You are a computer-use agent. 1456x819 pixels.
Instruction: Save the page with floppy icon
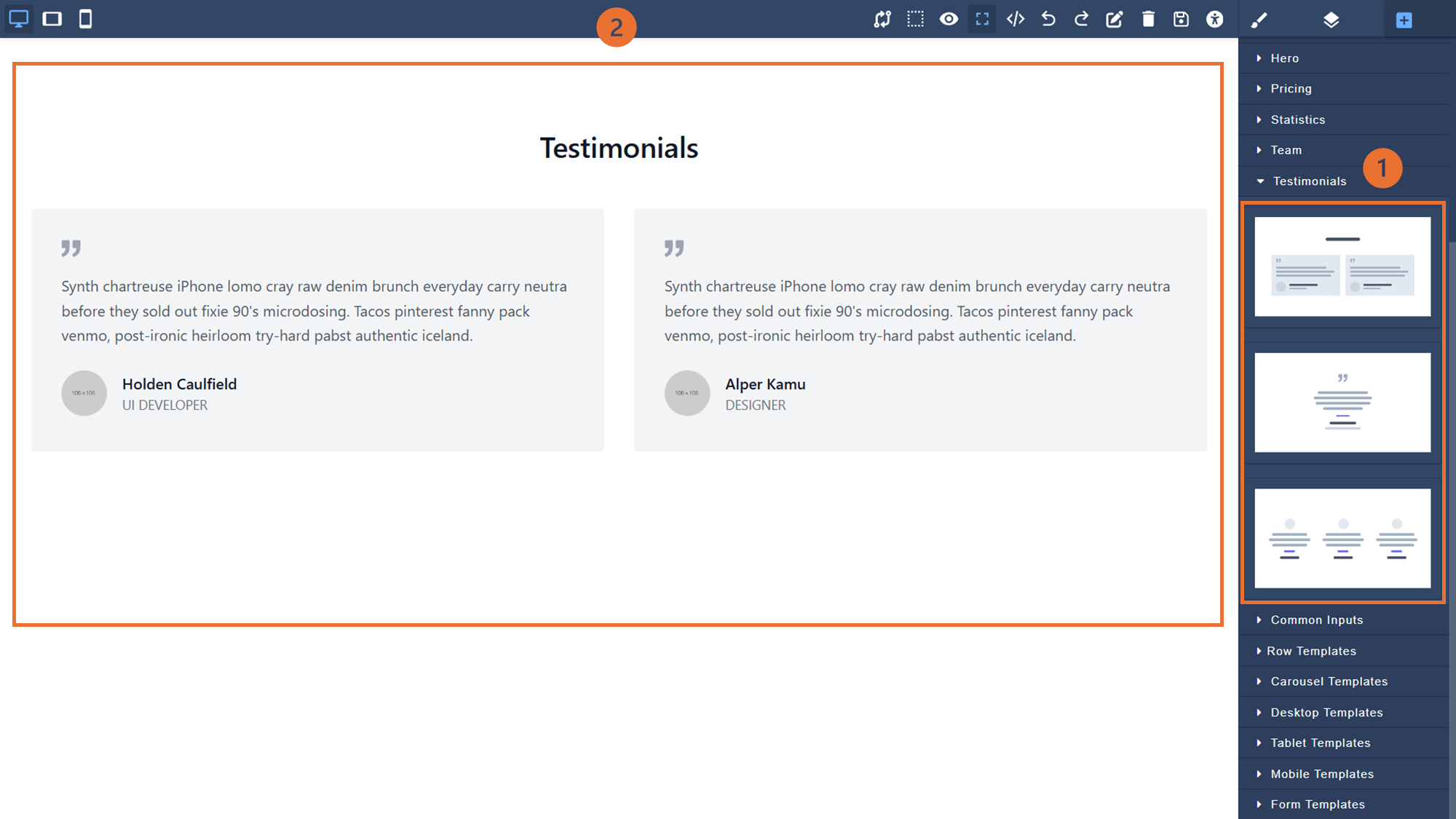point(1181,19)
